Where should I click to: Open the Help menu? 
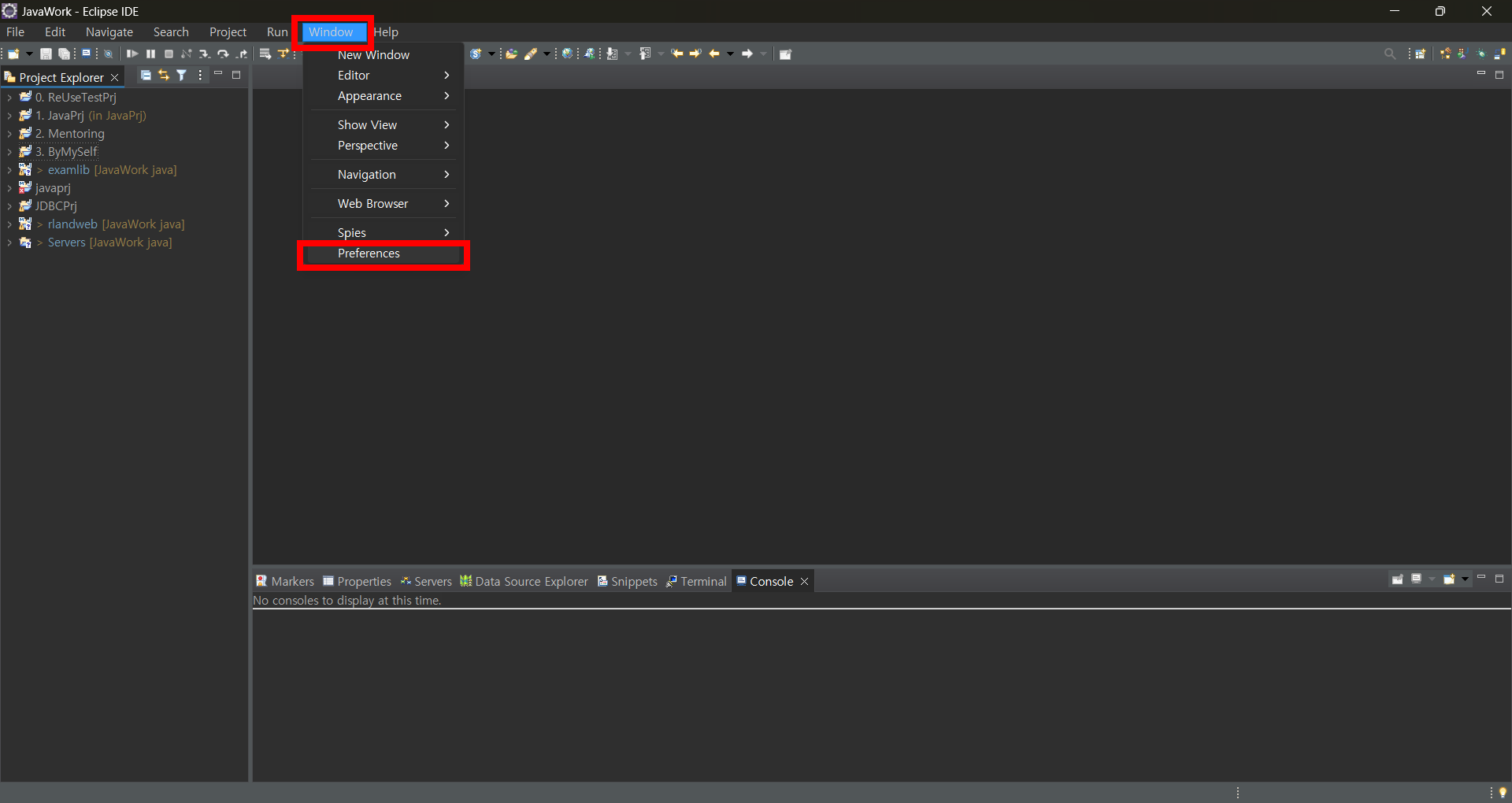click(386, 32)
